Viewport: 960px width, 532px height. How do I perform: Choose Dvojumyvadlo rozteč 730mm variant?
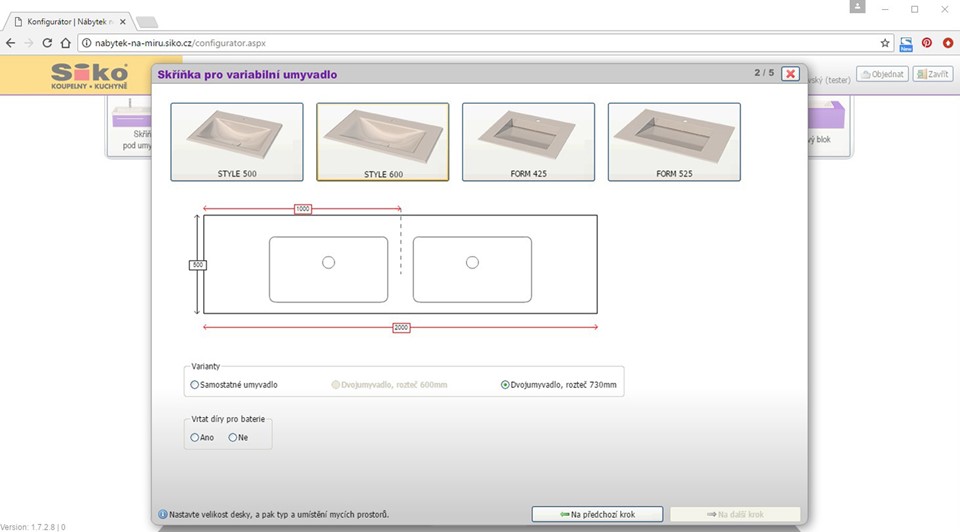pyautogui.click(x=505, y=384)
